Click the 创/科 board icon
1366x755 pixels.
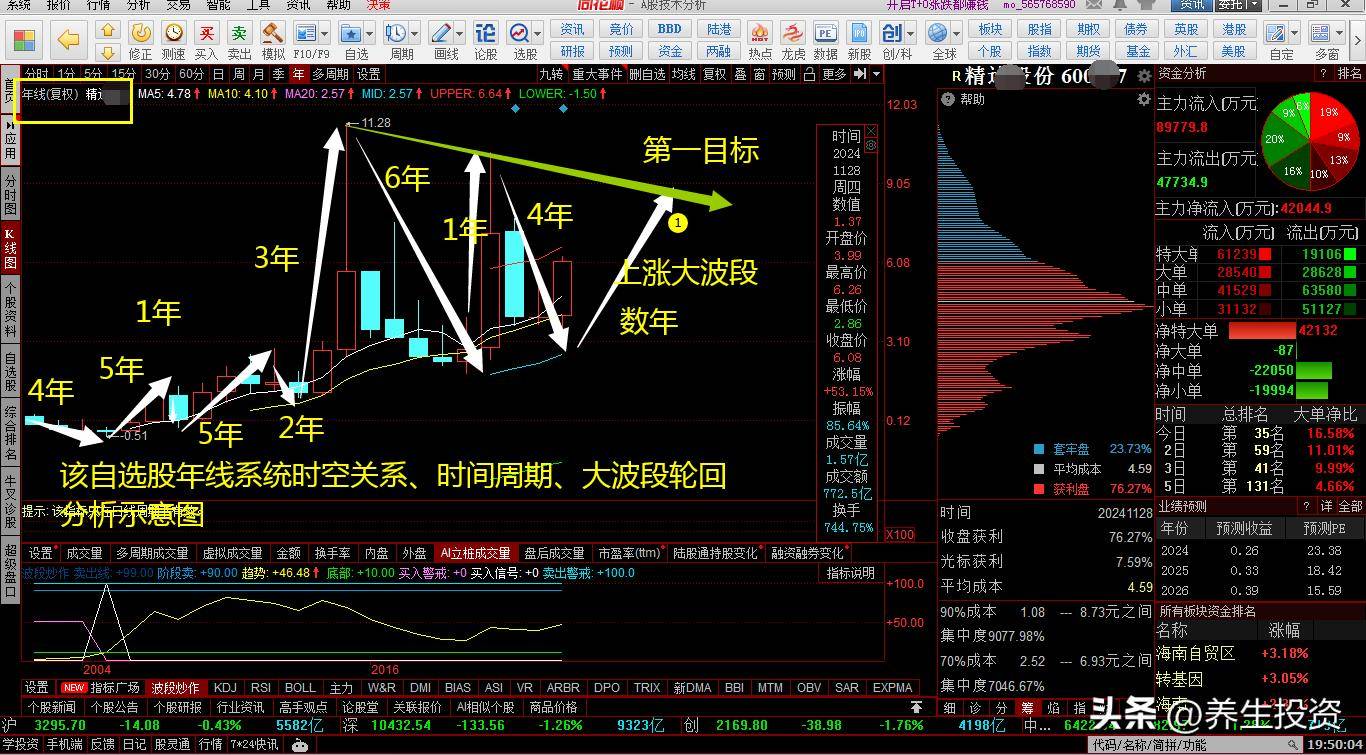pyautogui.click(x=892, y=34)
